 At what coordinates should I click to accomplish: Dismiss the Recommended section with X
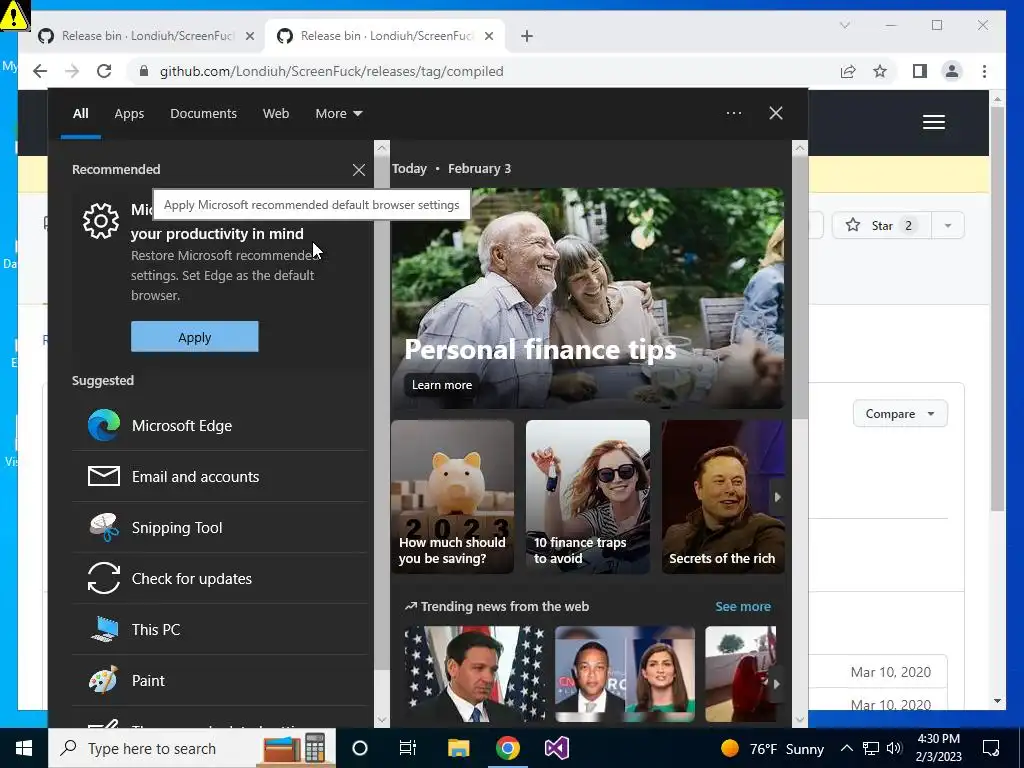coord(359,170)
